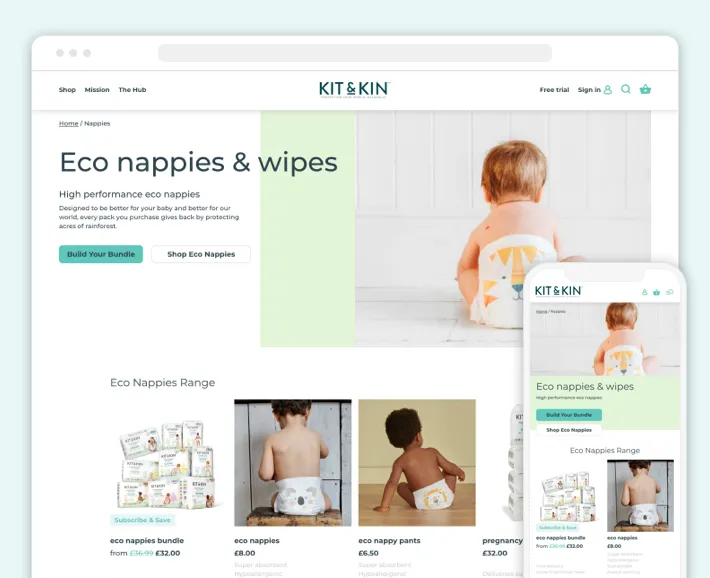Open the search magnifier icon in header
This screenshot has height=578, width=710.
click(626, 89)
